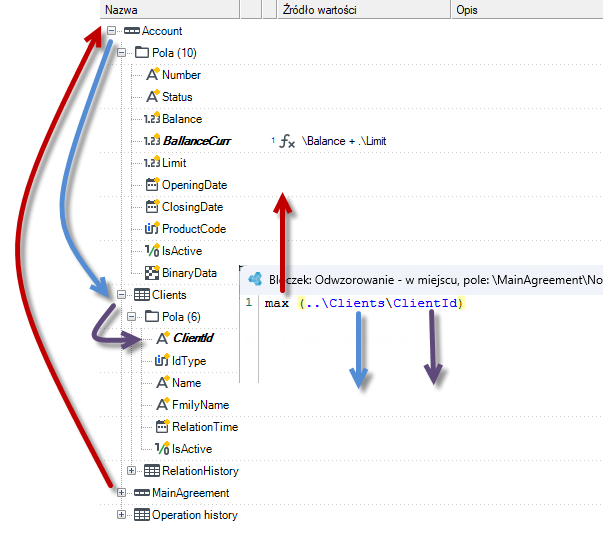Click the FmilyName text field icon
Screen dimensions: 603x551
pyautogui.click(x=163, y=404)
